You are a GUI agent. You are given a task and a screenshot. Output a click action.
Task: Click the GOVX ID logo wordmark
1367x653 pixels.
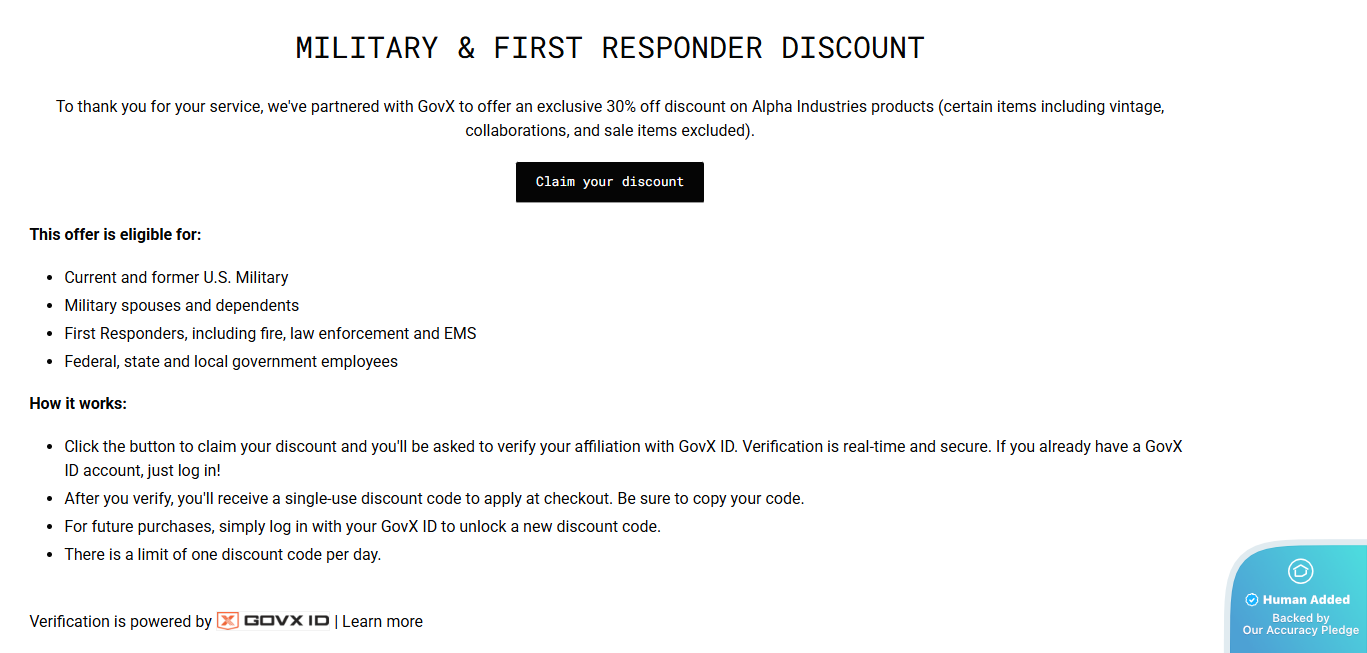click(x=287, y=621)
